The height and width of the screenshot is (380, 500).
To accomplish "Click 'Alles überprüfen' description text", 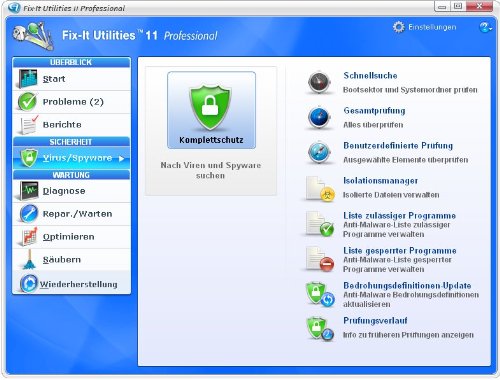I will pos(373,125).
